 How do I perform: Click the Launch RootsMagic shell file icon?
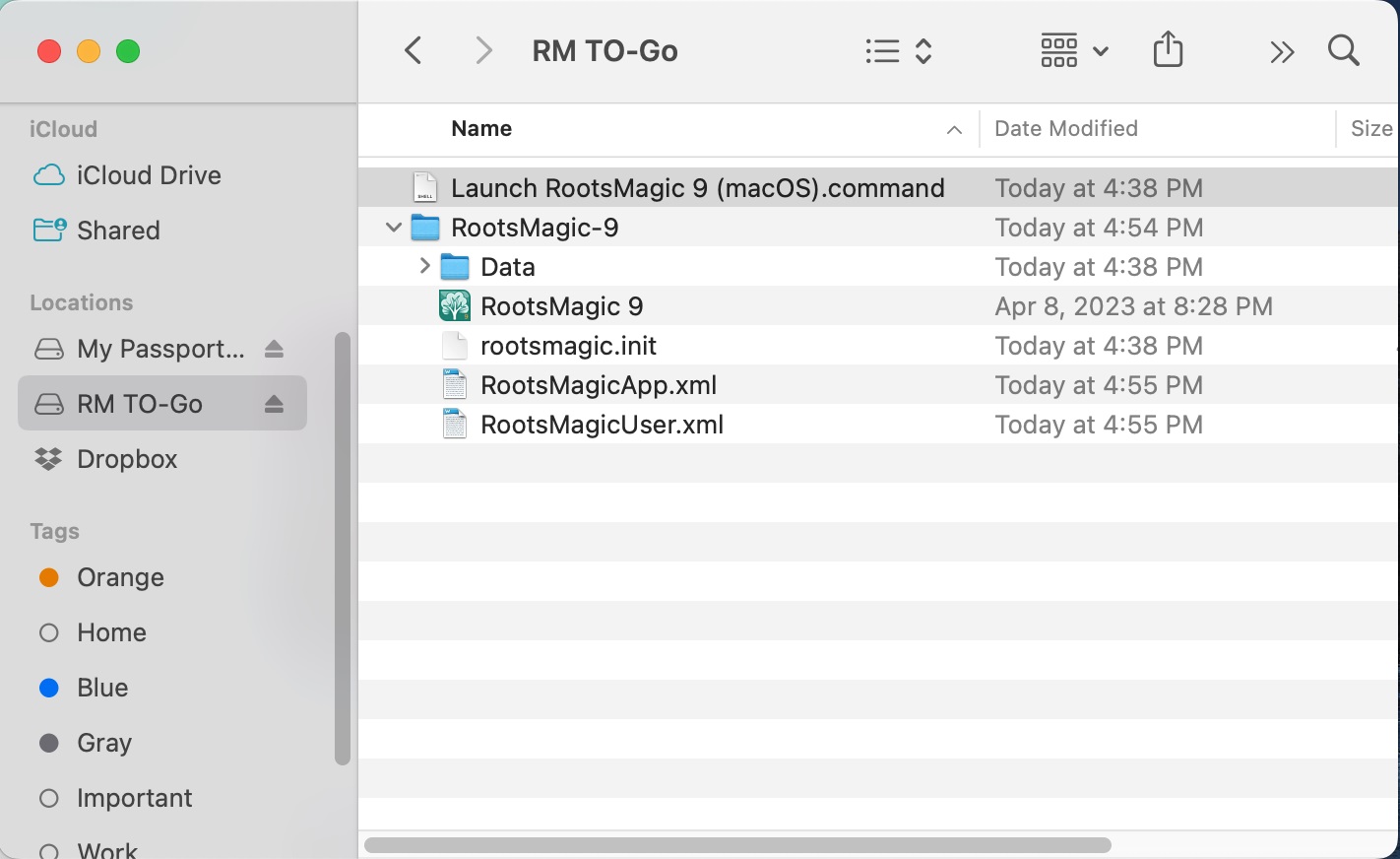pyautogui.click(x=425, y=188)
